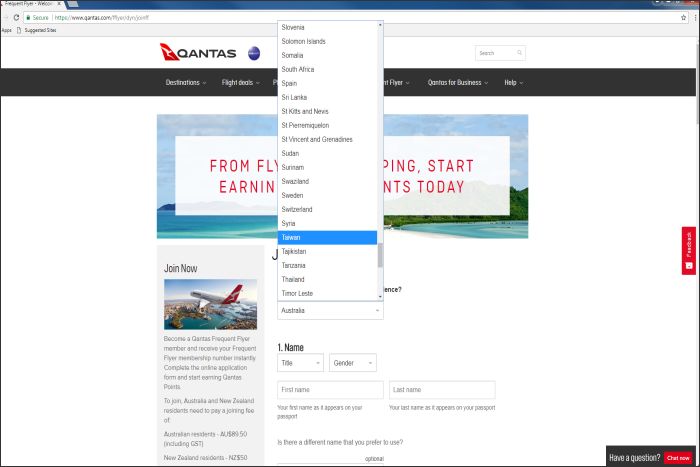
Task: Select Sweden in the country list
Action: click(x=327, y=195)
